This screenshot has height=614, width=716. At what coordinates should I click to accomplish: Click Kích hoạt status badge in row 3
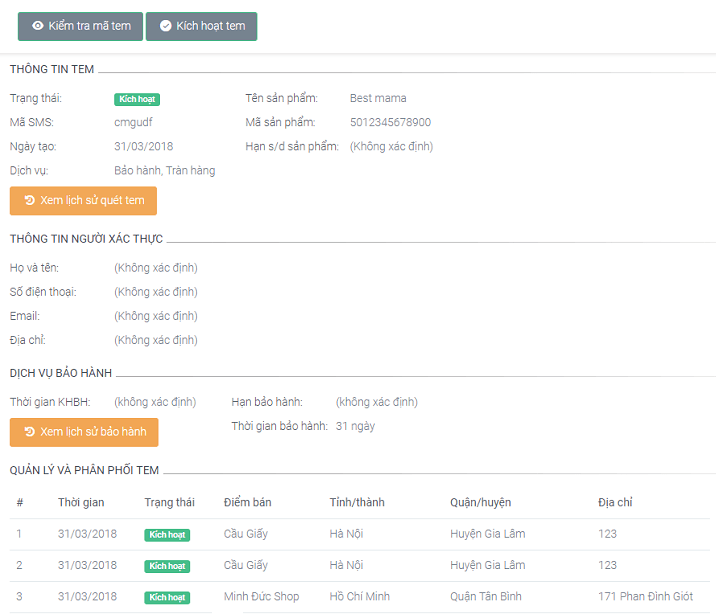167,598
